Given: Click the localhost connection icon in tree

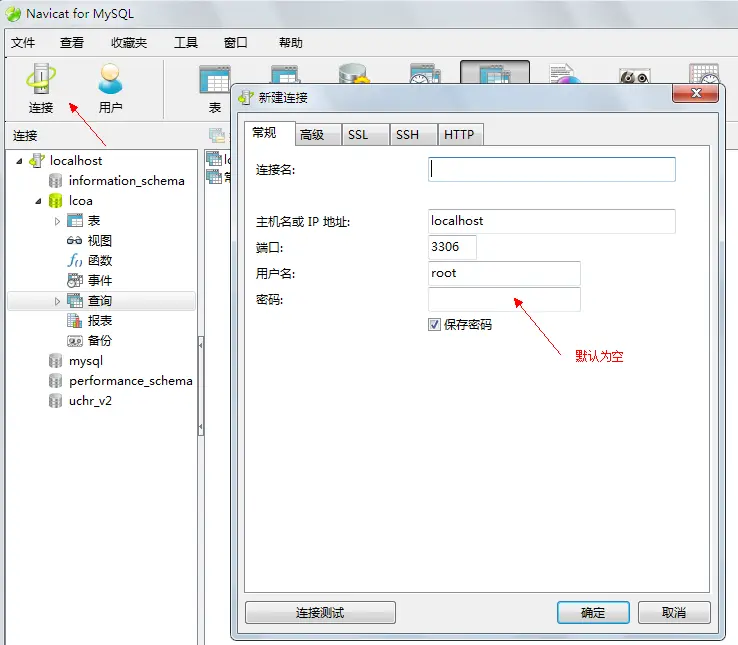Looking at the screenshot, I should click(x=37, y=161).
